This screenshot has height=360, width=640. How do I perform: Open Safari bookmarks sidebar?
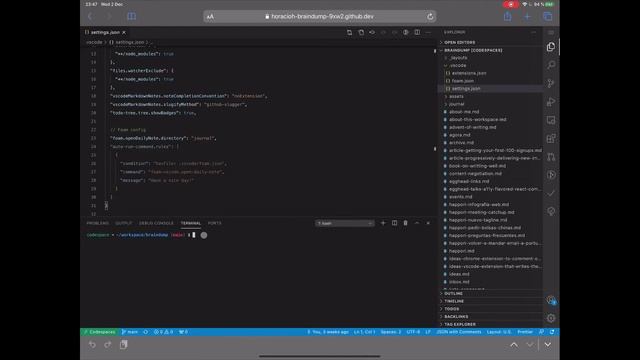pyautogui.click(x=131, y=16)
